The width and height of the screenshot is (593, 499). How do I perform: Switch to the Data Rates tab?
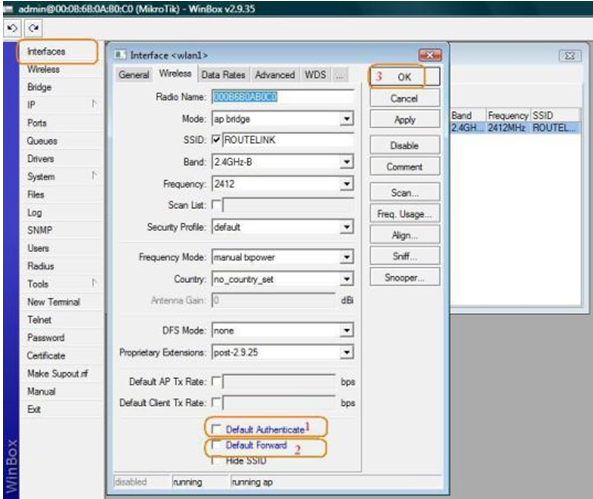[x=223, y=75]
